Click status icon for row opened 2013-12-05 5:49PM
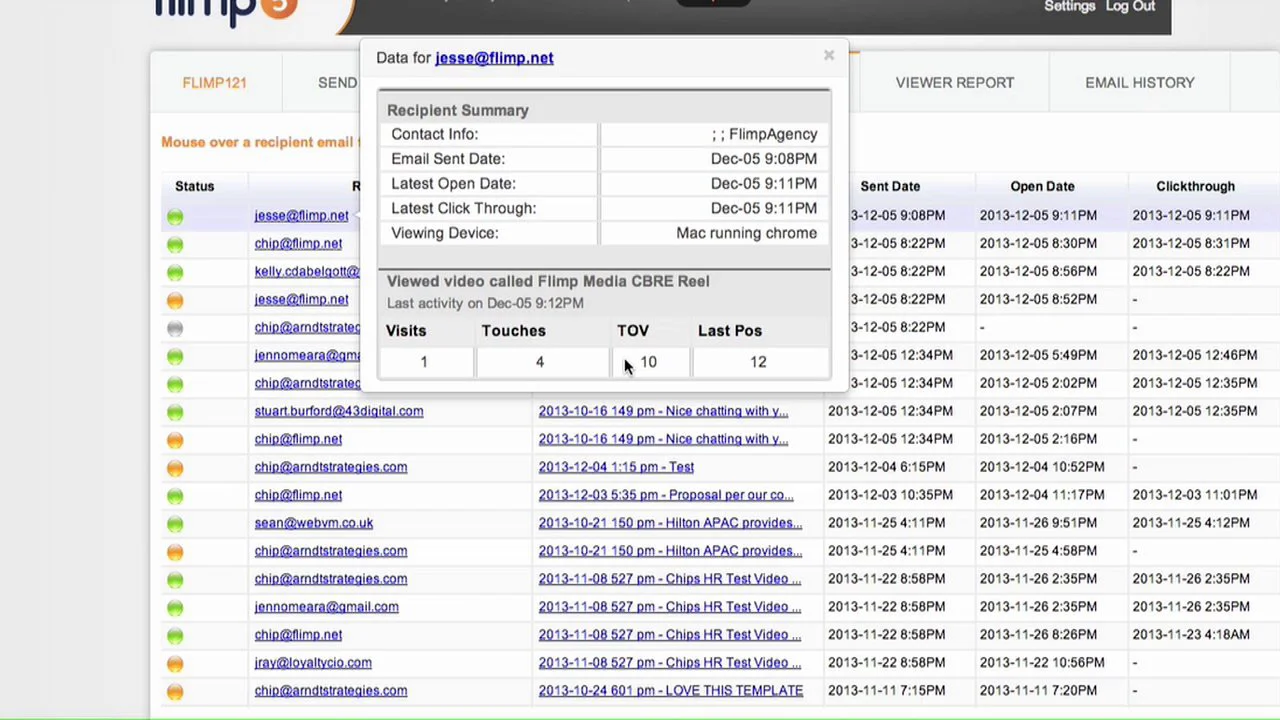This screenshot has width=1280, height=720. 175,356
